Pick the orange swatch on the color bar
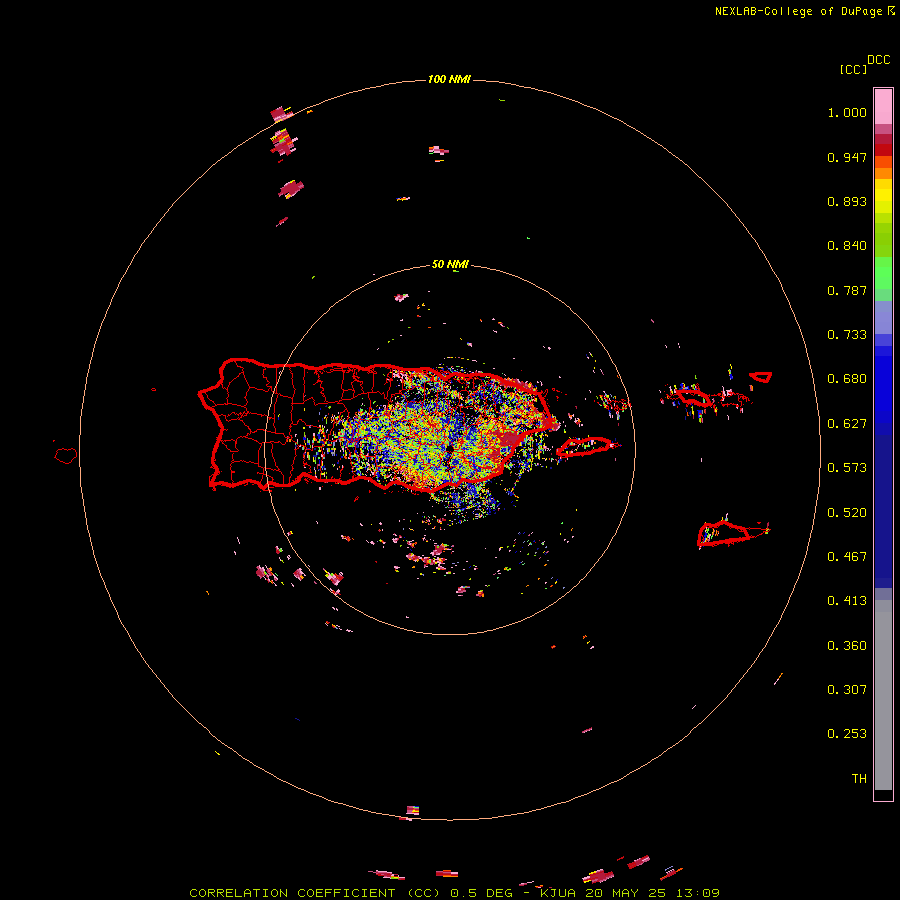The image size is (900, 900). (x=883, y=173)
